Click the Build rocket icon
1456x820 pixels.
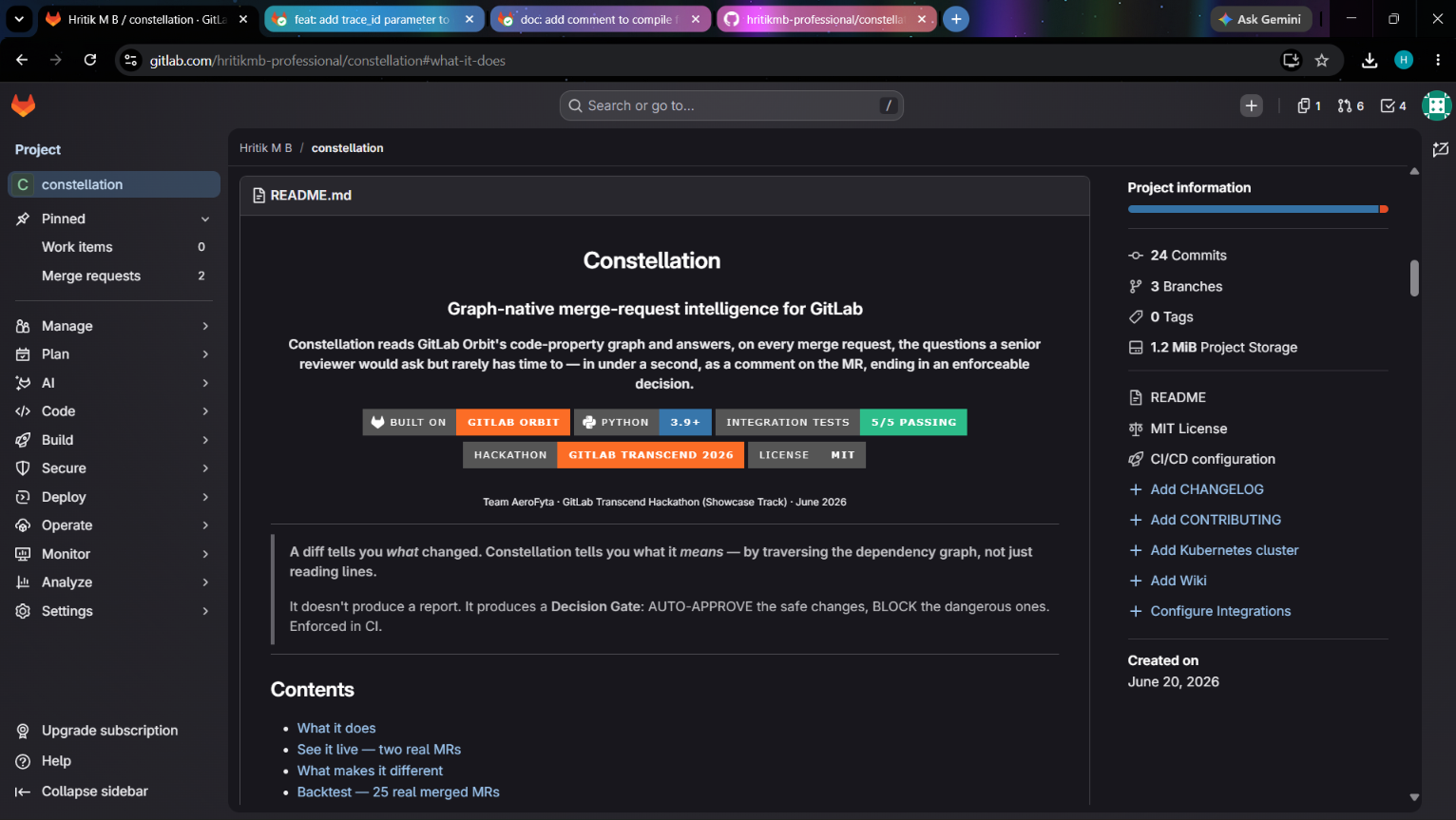23,440
